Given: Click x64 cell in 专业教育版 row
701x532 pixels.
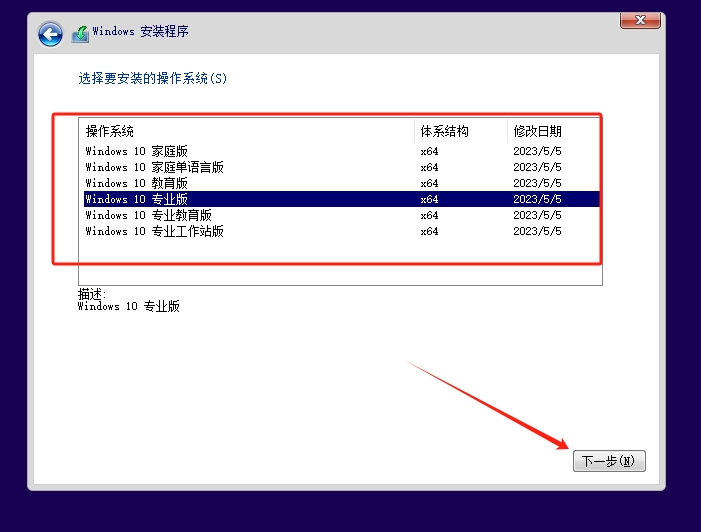Looking at the screenshot, I should (429, 215).
